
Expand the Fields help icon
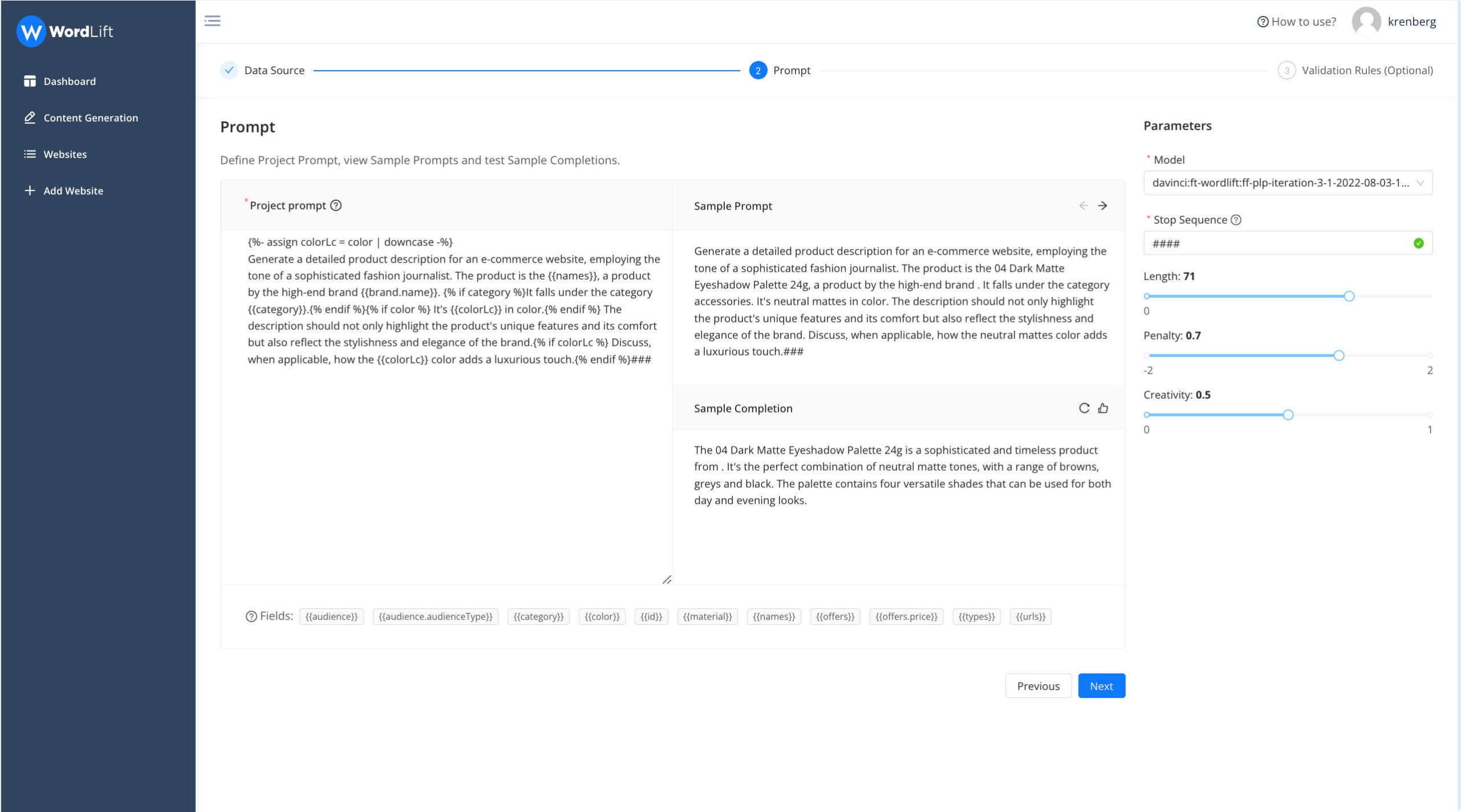[x=251, y=616]
